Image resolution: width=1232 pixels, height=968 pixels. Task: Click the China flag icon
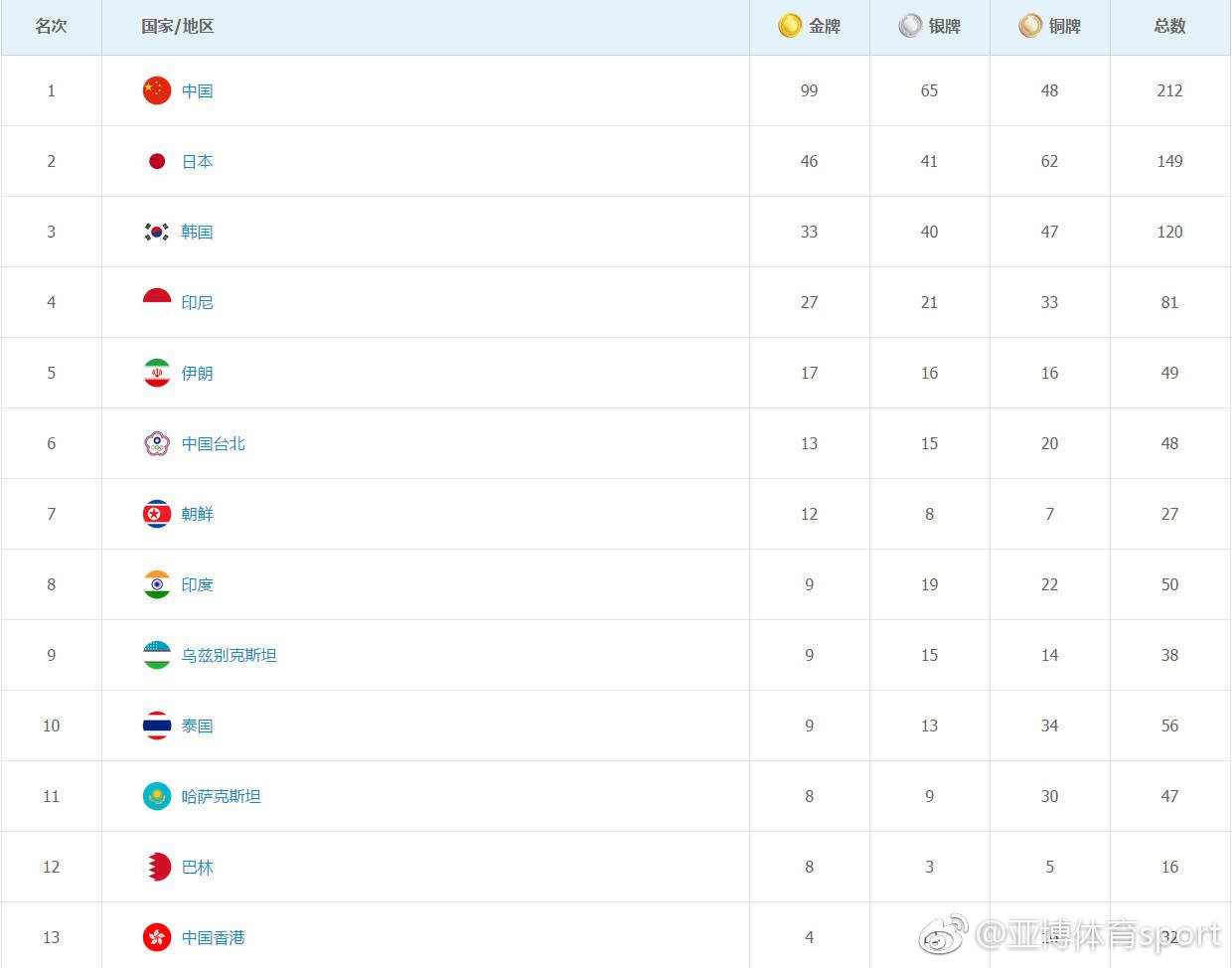pyautogui.click(x=157, y=90)
